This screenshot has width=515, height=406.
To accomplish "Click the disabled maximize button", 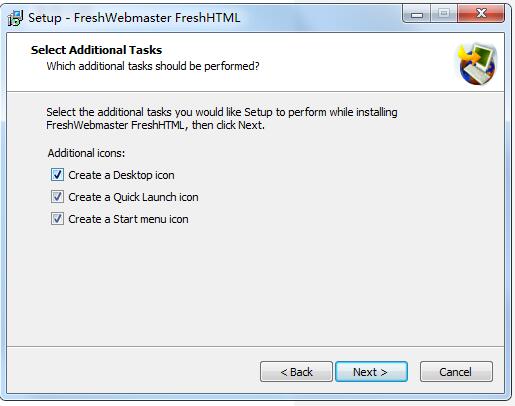I will (x=444, y=14).
